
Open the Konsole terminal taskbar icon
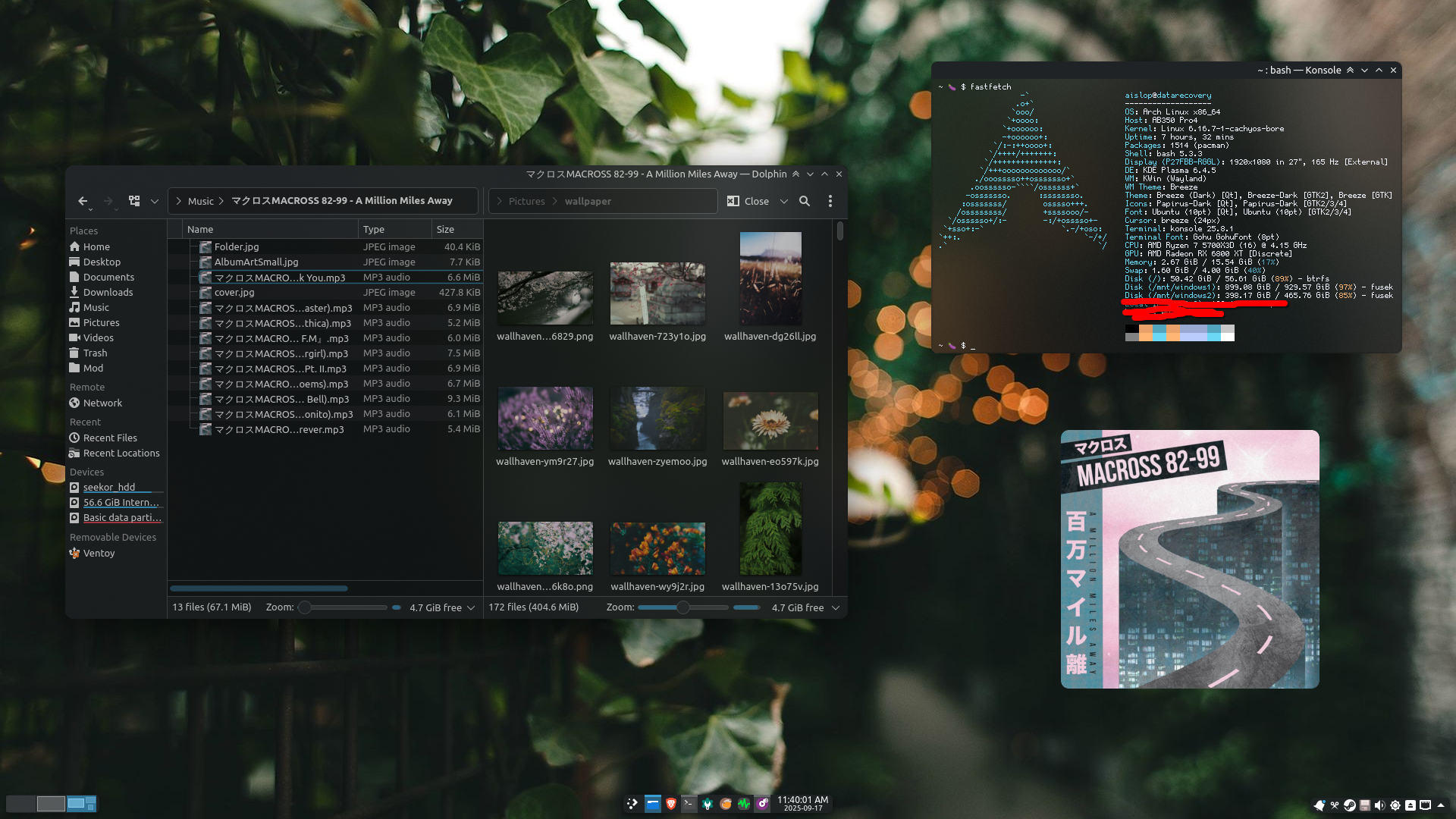pyautogui.click(x=689, y=804)
